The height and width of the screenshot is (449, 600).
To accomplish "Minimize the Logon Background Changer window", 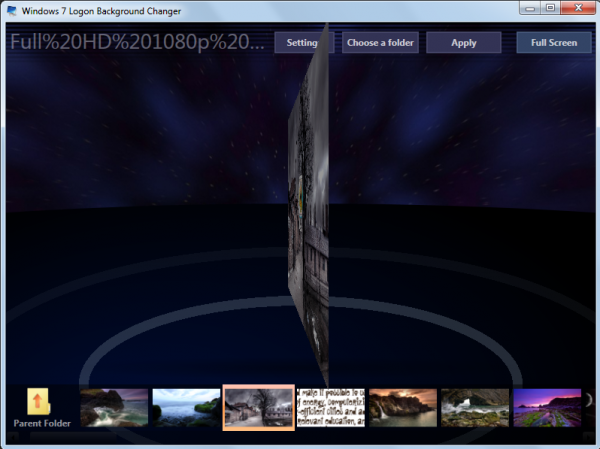I will 530,8.
